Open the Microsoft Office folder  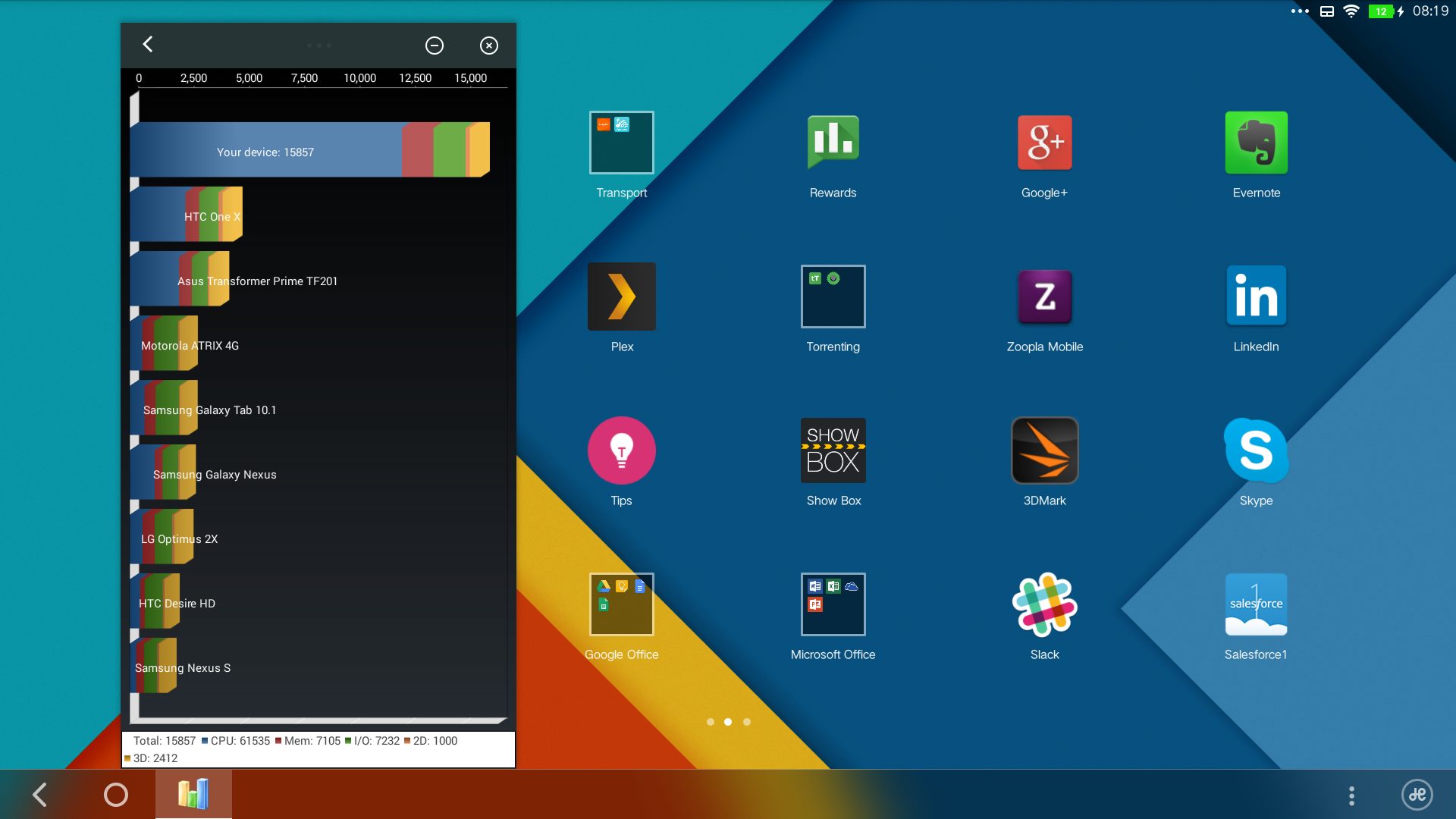pyautogui.click(x=833, y=604)
